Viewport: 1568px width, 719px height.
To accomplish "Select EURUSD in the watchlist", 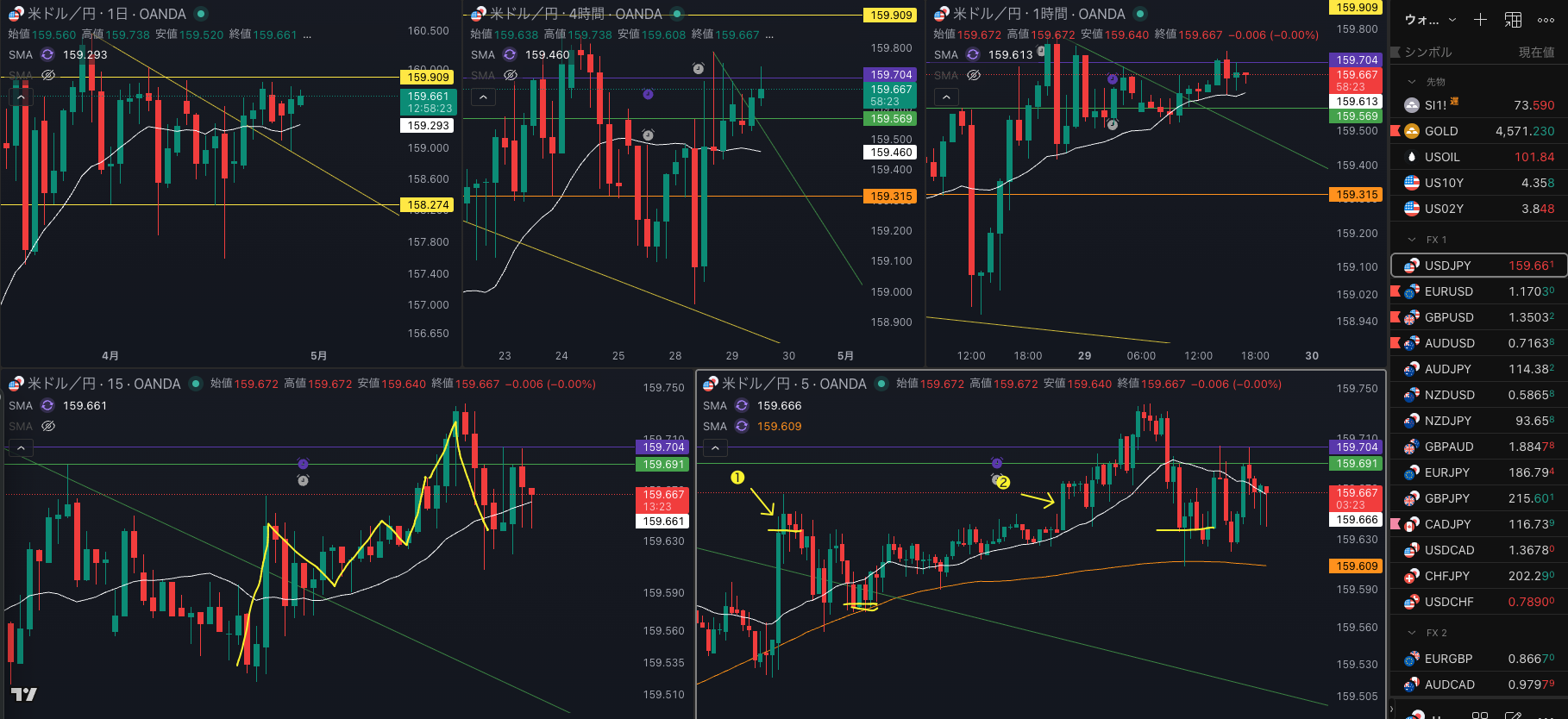I will coord(1449,291).
